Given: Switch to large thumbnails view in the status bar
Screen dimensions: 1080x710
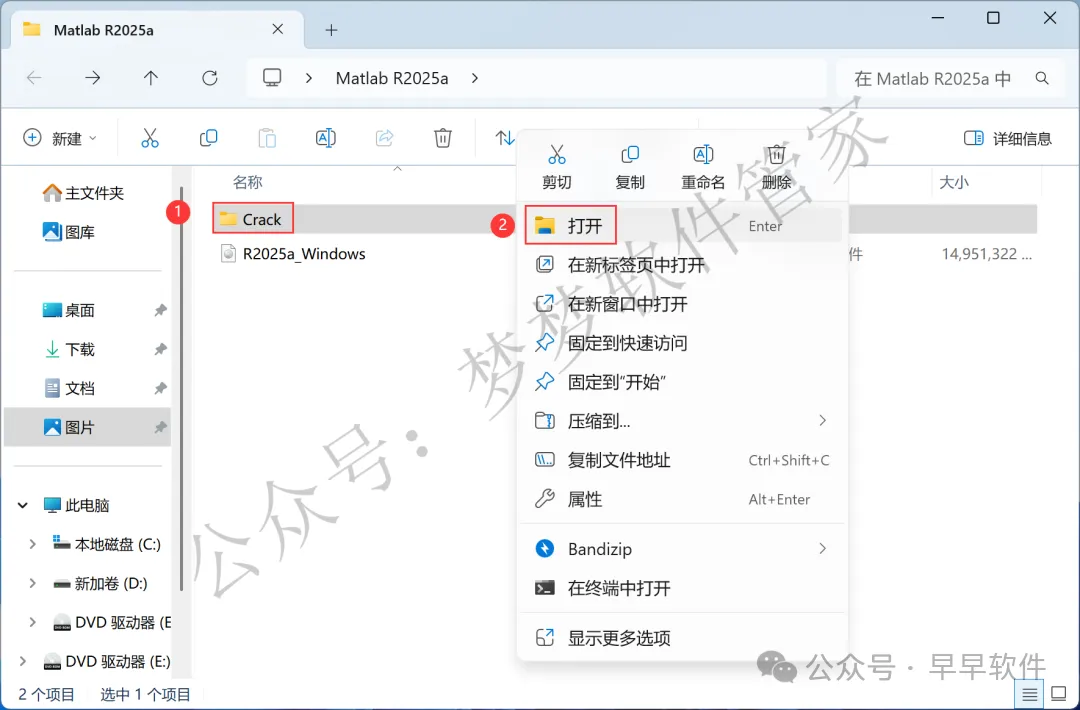Looking at the screenshot, I should click(1059, 693).
